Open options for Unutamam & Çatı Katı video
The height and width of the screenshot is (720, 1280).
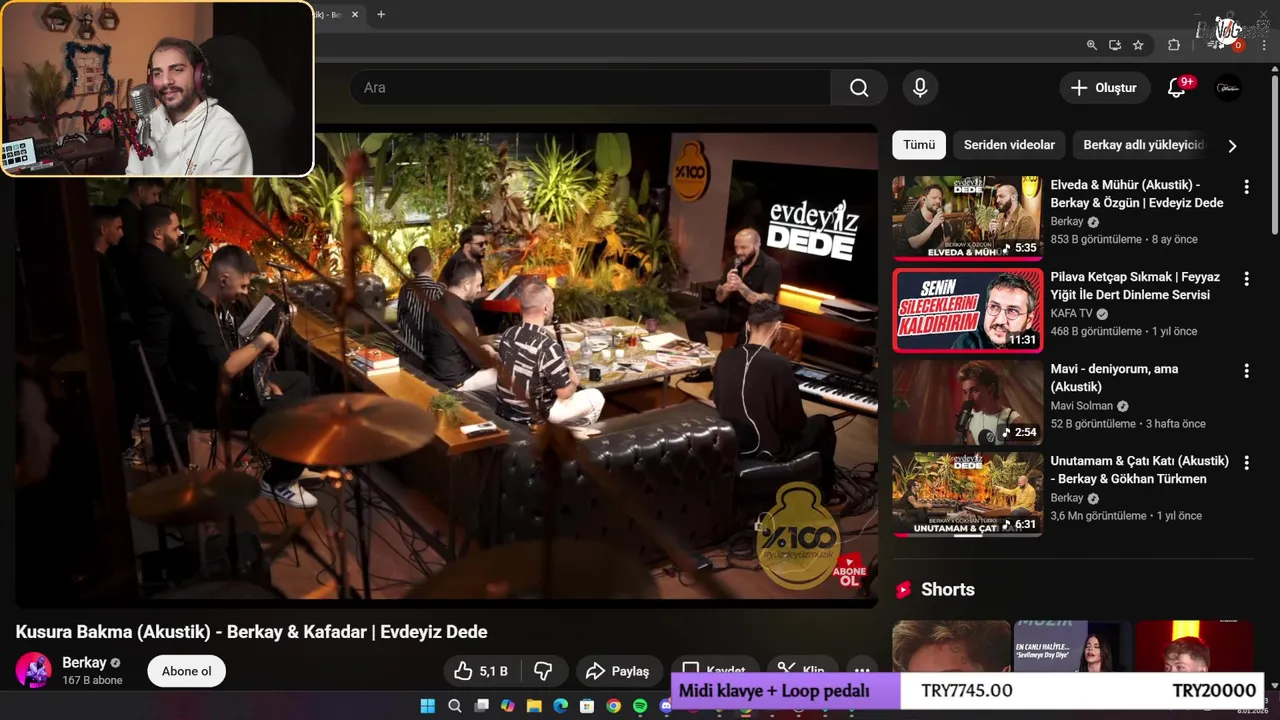[x=1246, y=463]
